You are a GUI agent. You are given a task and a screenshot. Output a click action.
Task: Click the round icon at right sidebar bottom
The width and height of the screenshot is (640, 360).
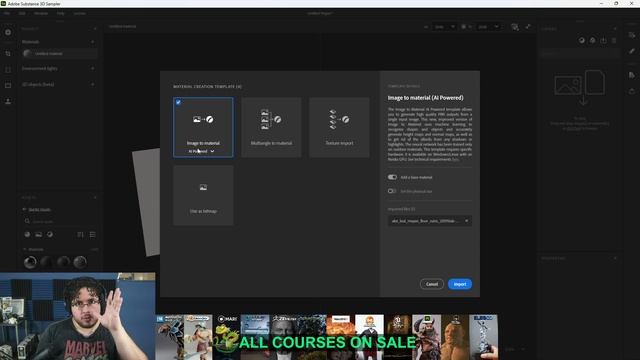click(632, 91)
